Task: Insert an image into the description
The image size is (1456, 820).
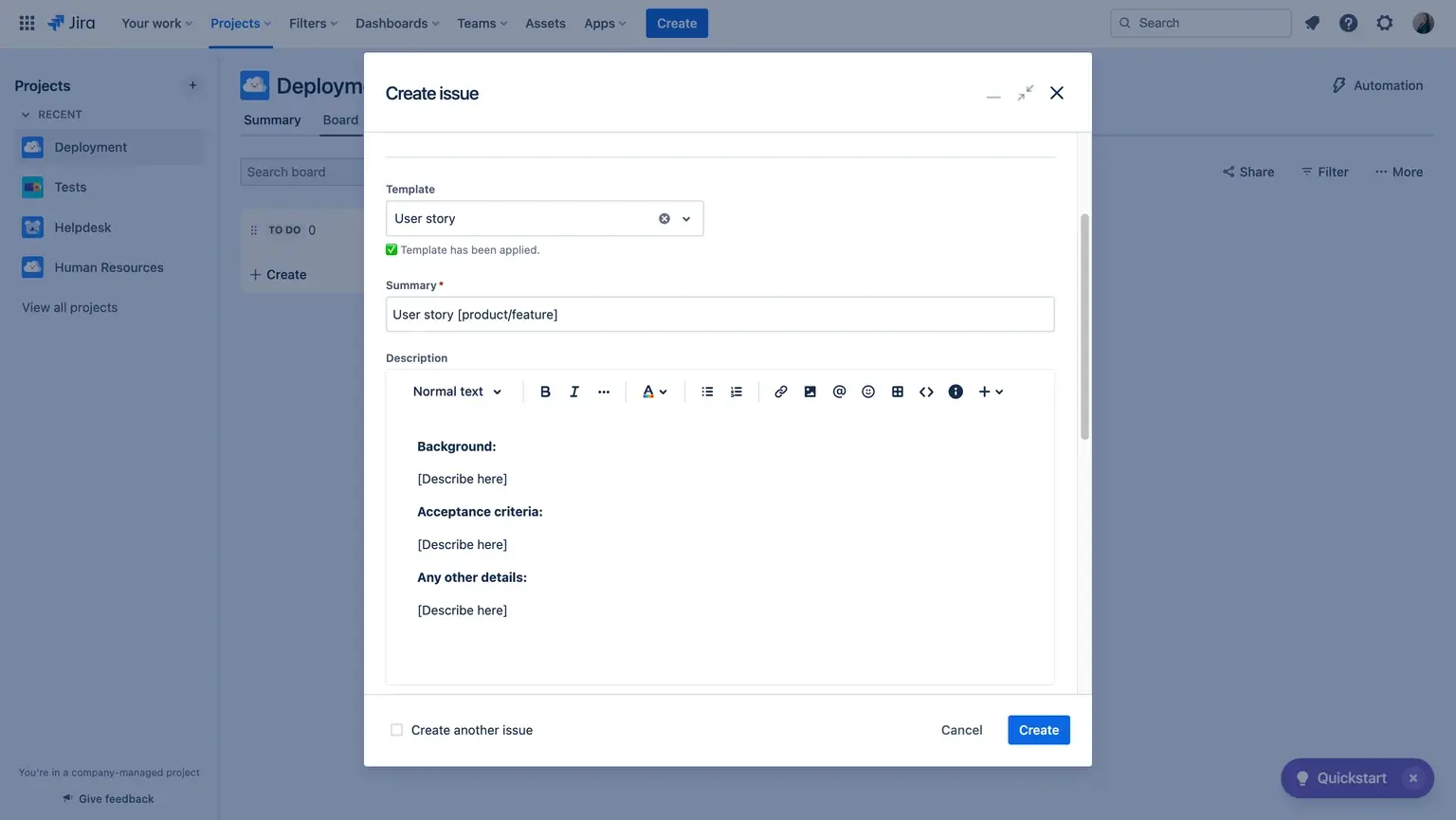Action: coord(810,391)
